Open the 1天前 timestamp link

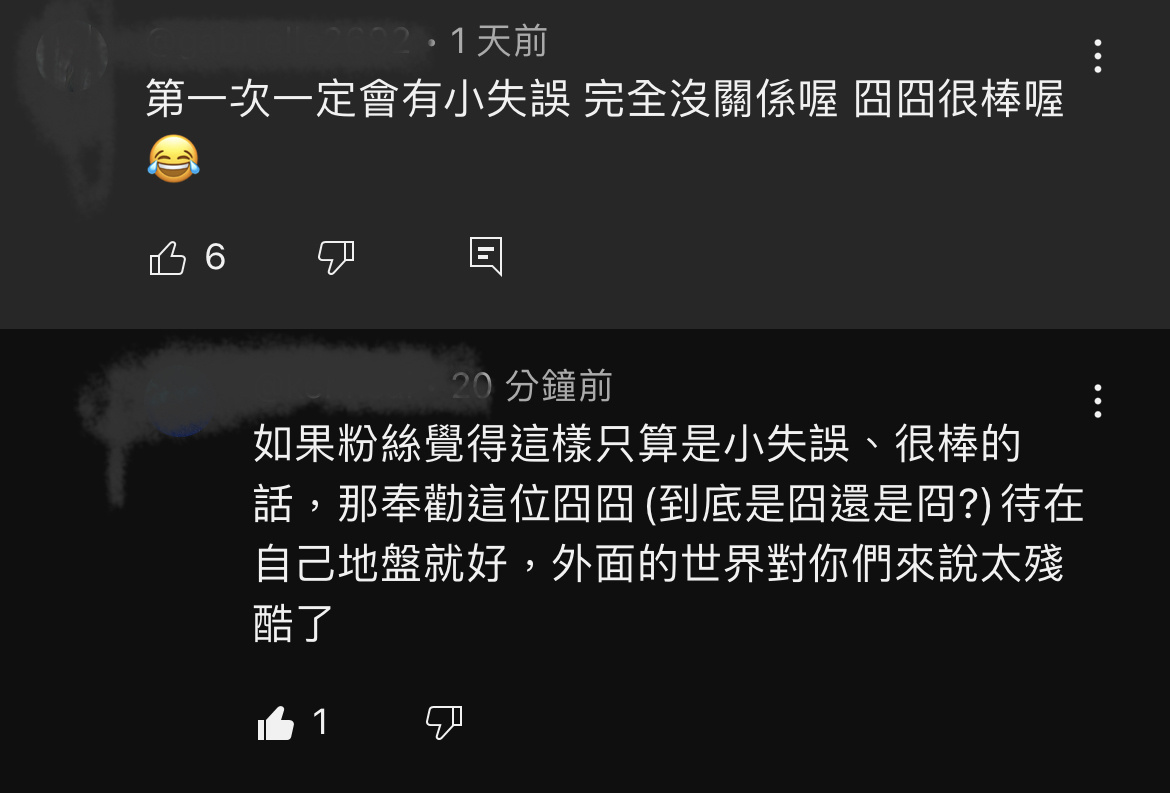[x=498, y=41]
